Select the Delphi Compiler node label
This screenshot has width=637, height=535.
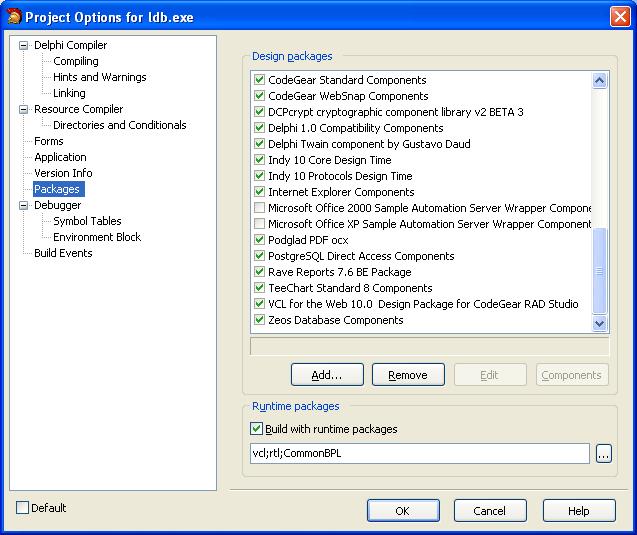point(70,45)
